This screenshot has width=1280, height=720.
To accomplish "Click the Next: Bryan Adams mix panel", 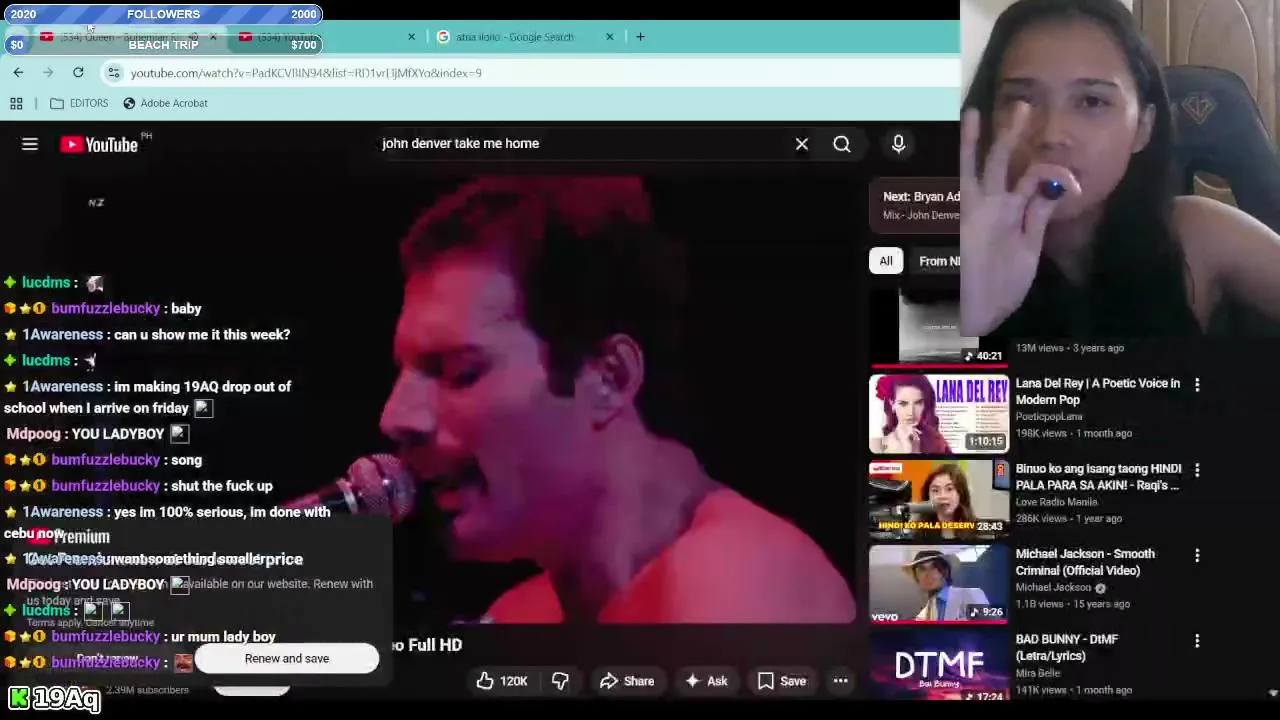I will (915, 205).
